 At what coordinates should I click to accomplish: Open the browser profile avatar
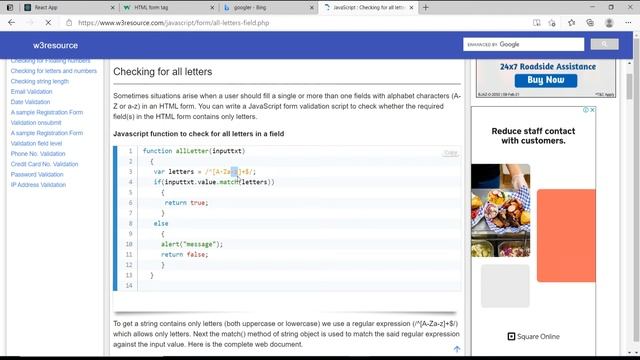tap(609, 23)
